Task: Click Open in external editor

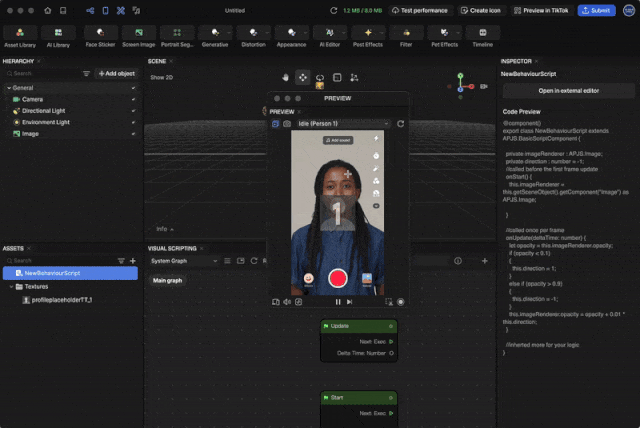Action: pyautogui.click(x=569, y=91)
